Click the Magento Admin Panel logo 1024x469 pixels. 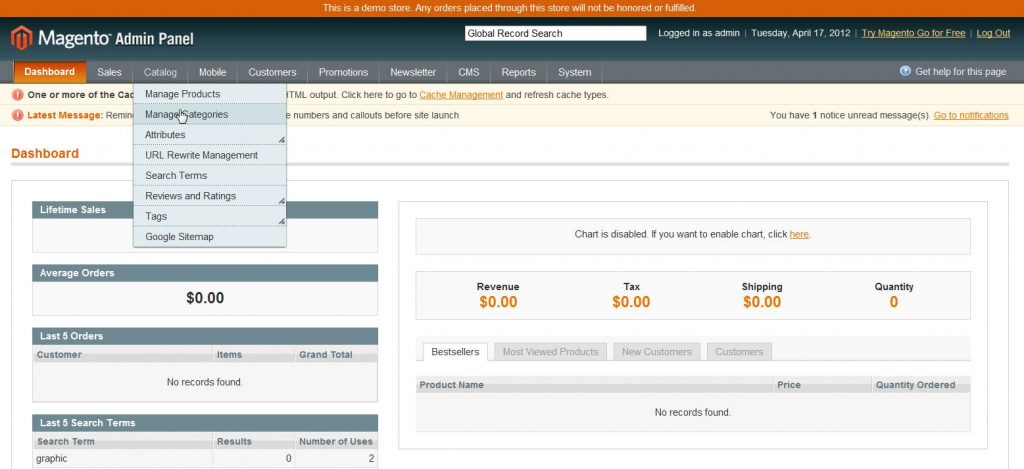click(102, 39)
